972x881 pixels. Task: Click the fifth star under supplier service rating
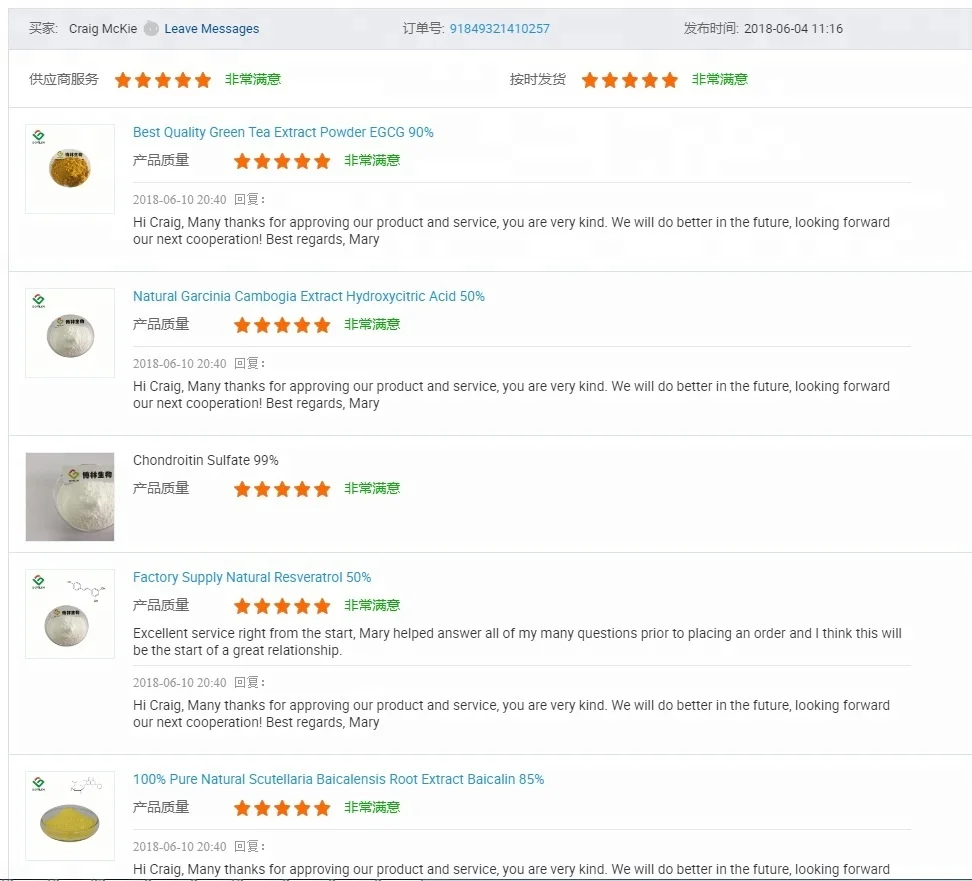click(x=202, y=79)
